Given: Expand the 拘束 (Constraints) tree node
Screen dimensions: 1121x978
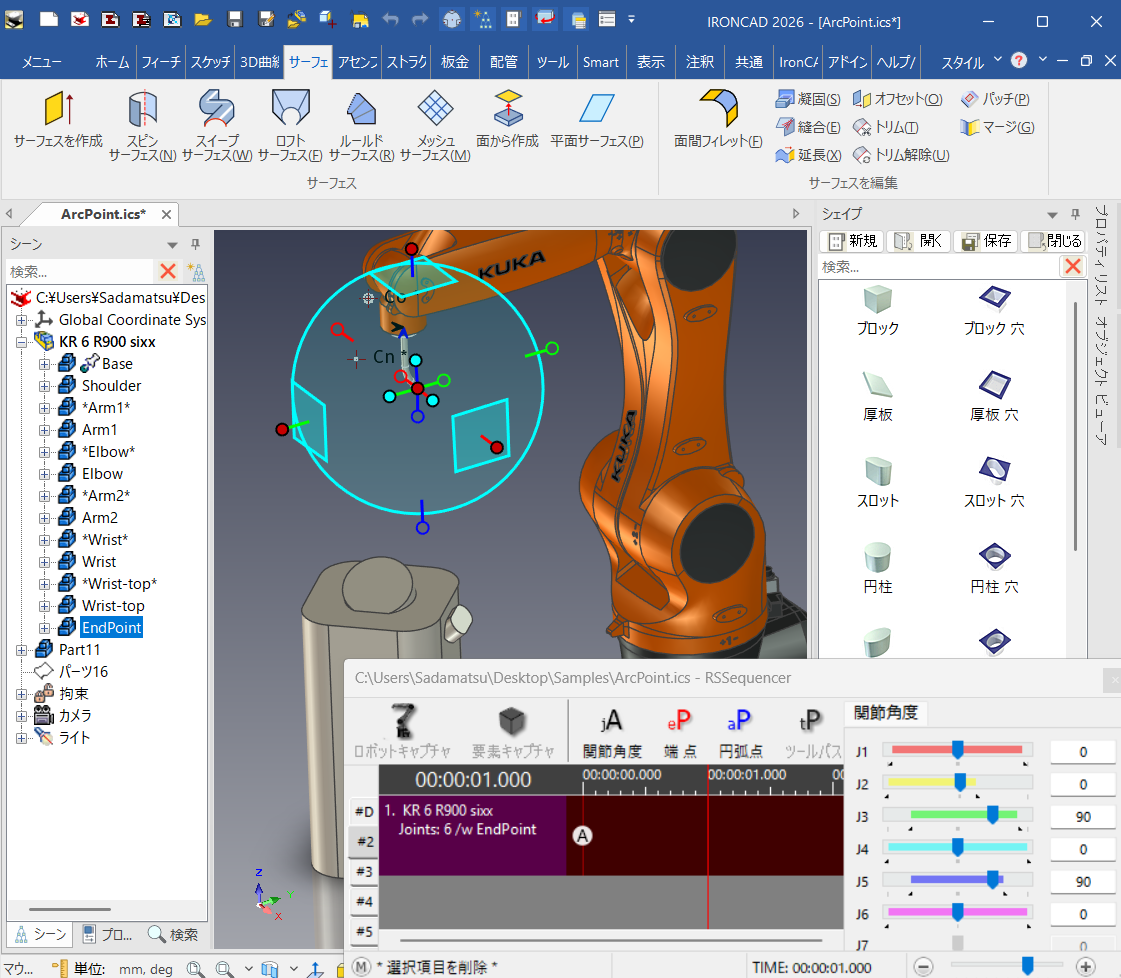Looking at the screenshot, I should (21, 694).
